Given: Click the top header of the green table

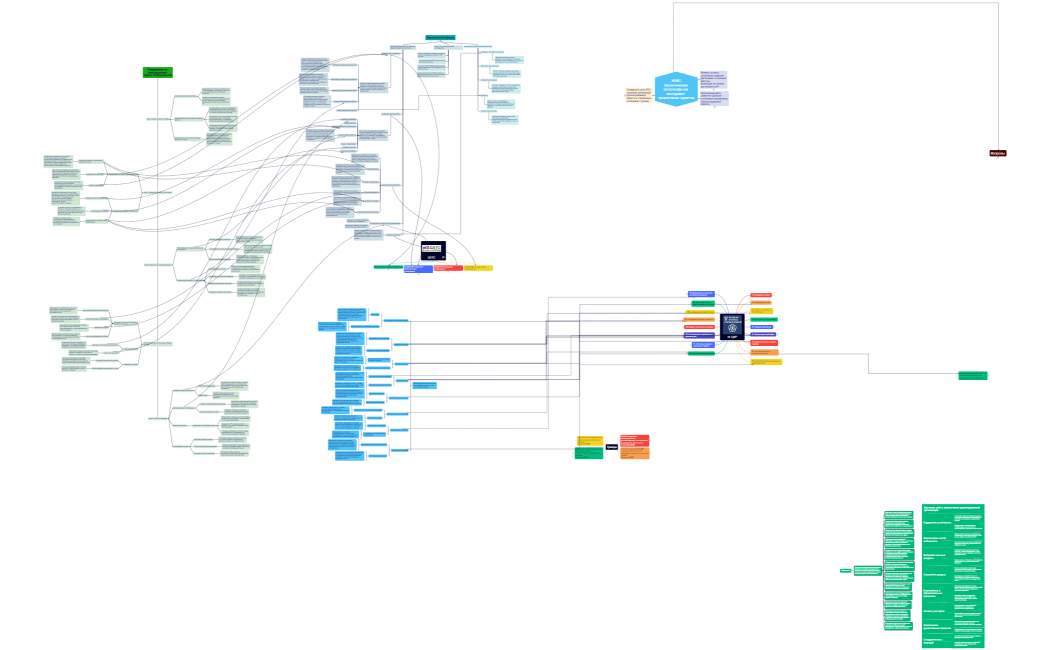Looking at the screenshot, I should pyautogui.click(x=952, y=509).
